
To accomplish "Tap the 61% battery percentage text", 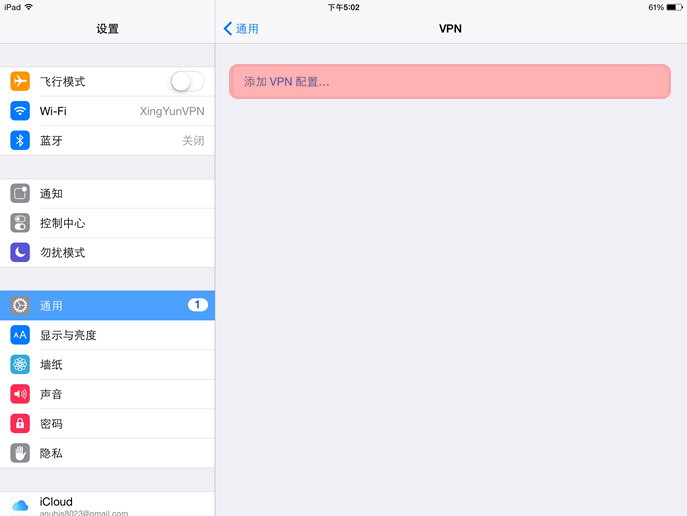I will click(656, 7).
